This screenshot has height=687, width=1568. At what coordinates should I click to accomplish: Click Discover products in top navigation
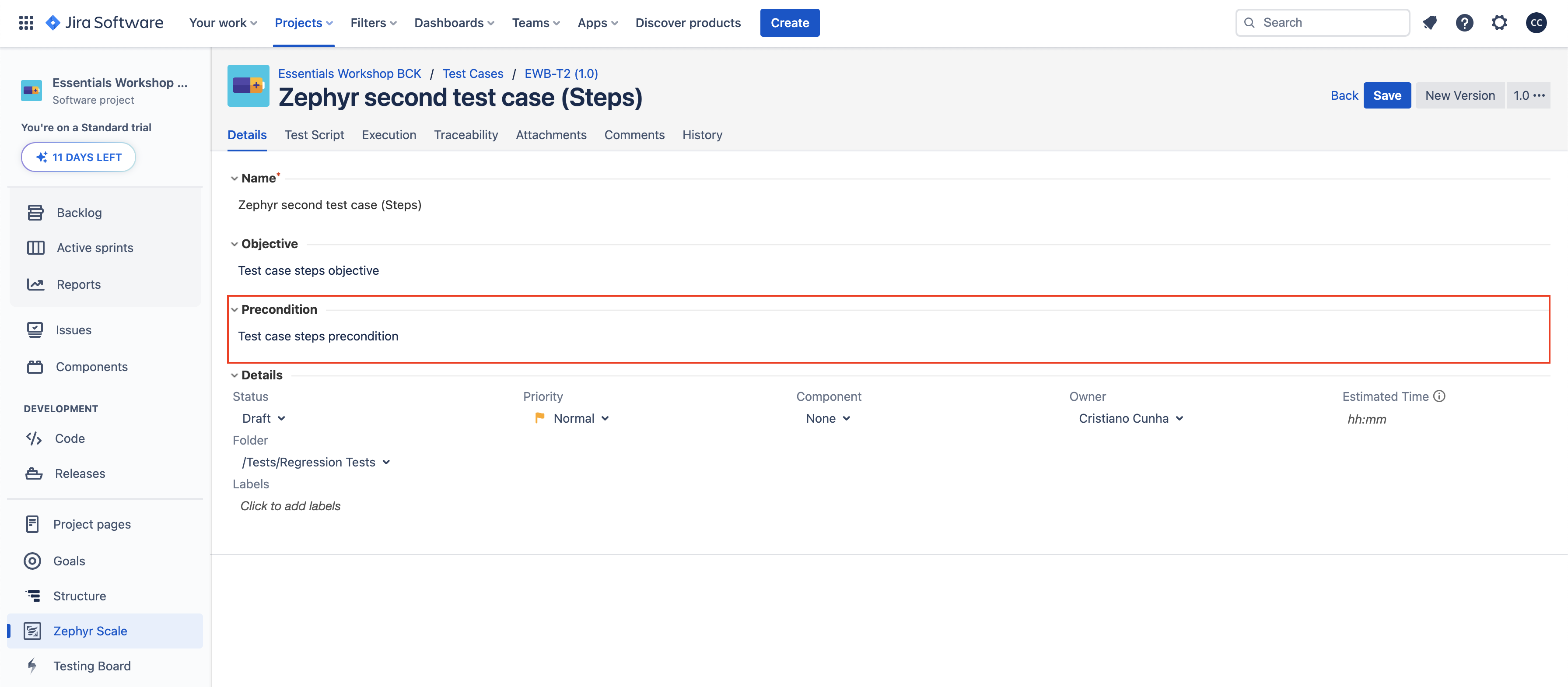tap(688, 22)
